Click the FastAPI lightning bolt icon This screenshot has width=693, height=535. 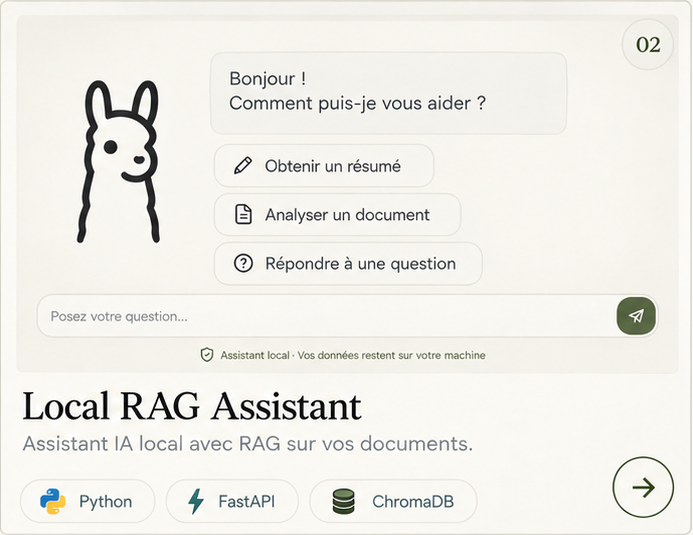point(196,501)
